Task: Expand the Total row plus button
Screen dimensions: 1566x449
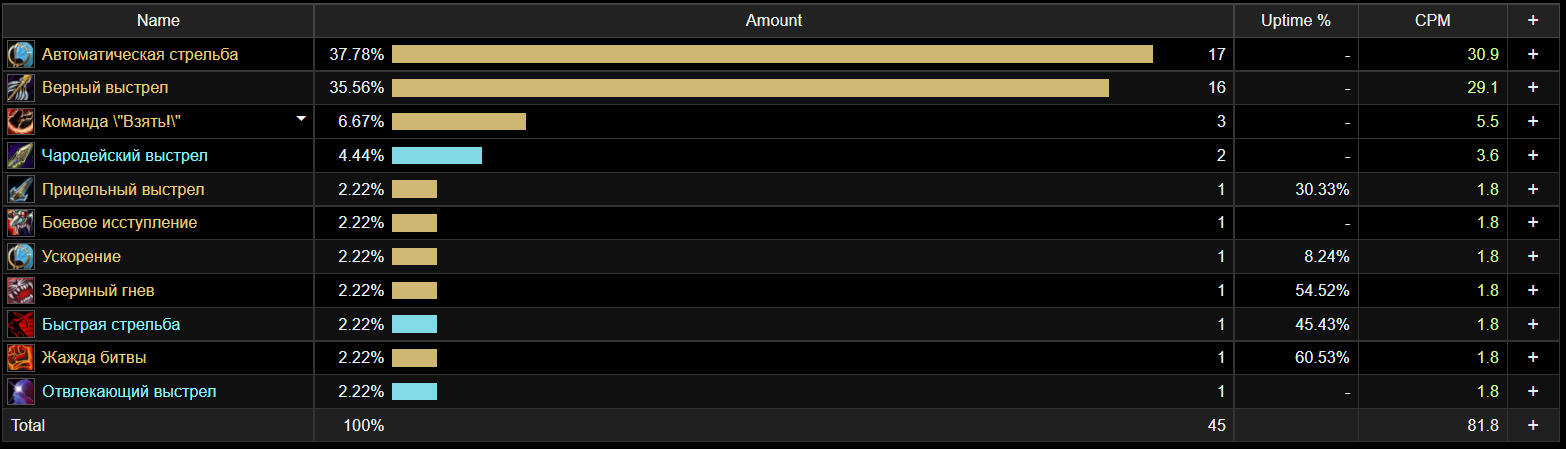Action: click(1532, 425)
